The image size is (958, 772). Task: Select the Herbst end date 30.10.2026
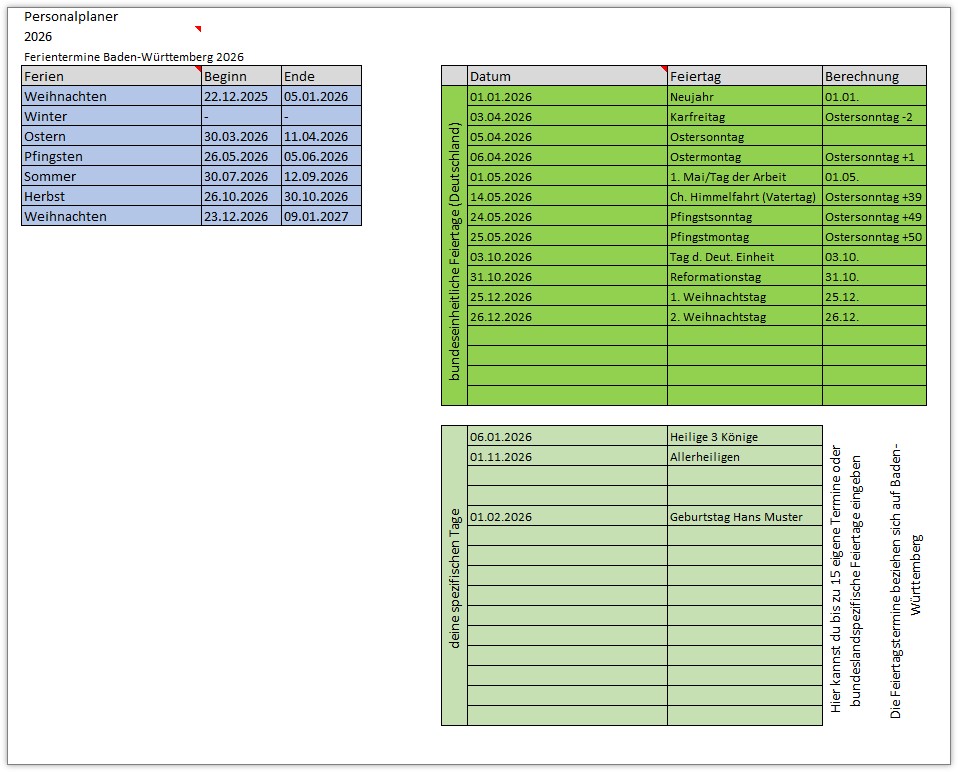point(320,196)
